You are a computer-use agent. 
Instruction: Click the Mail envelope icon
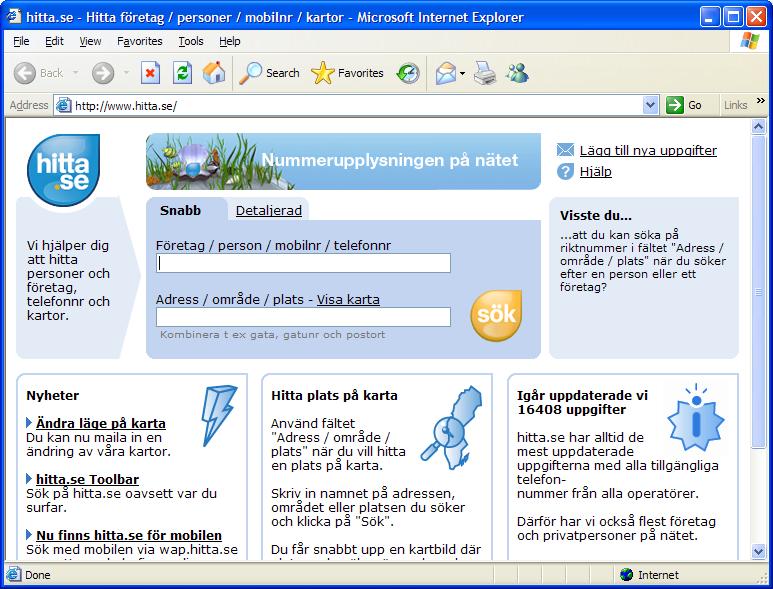(x=446, y=73)
